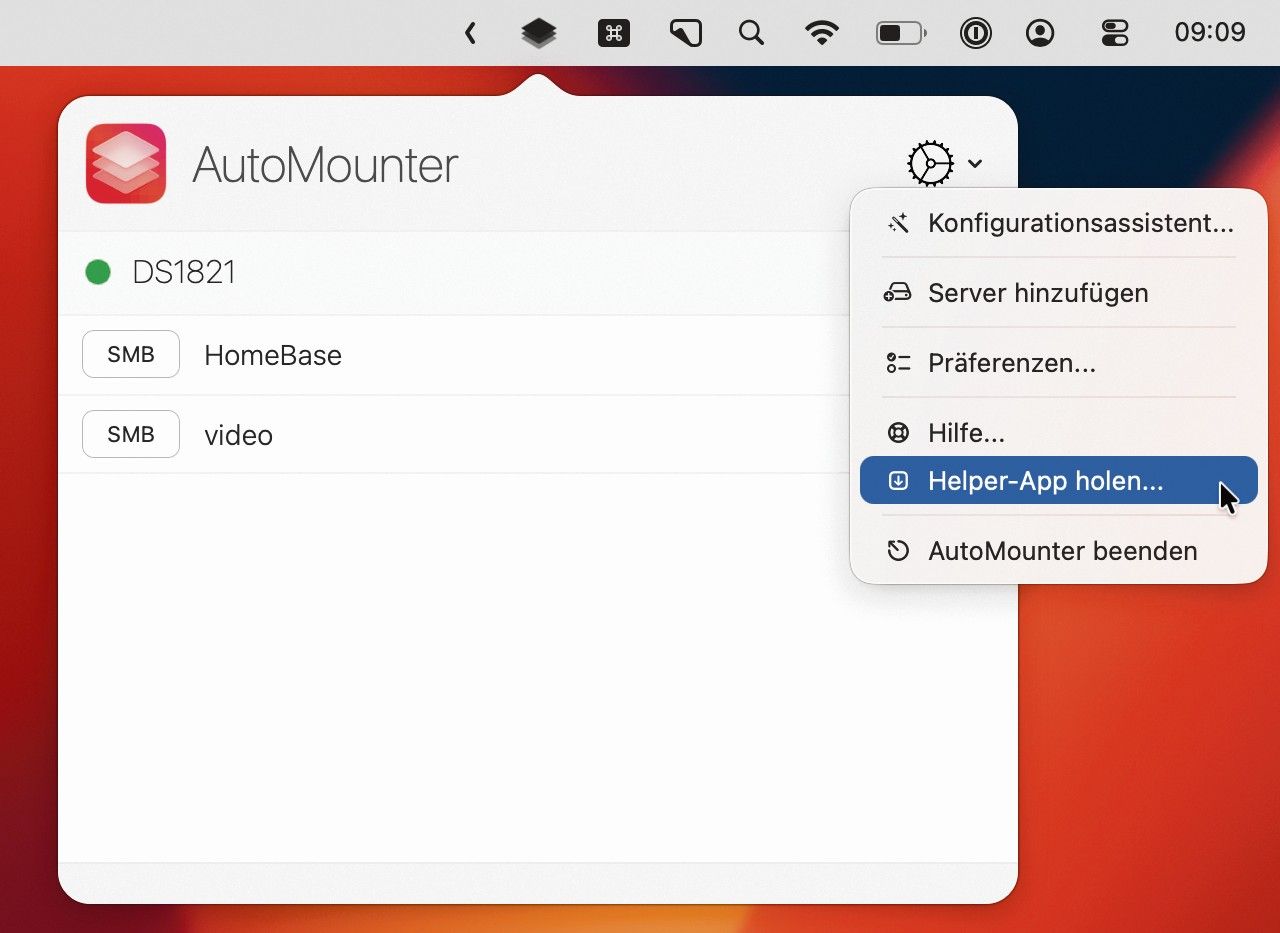Click the battery status icon
Screen dimensions: 1280x933
[901, 33]
